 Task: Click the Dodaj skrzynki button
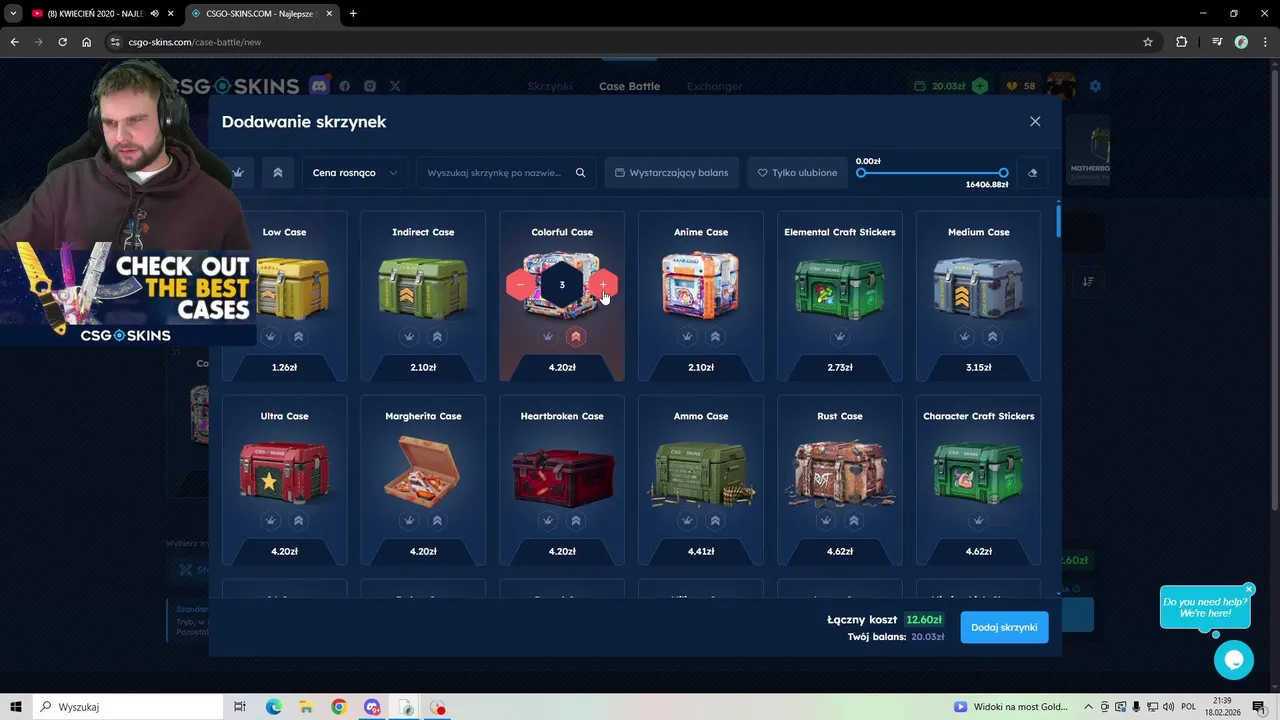[x=1004, y=627]
